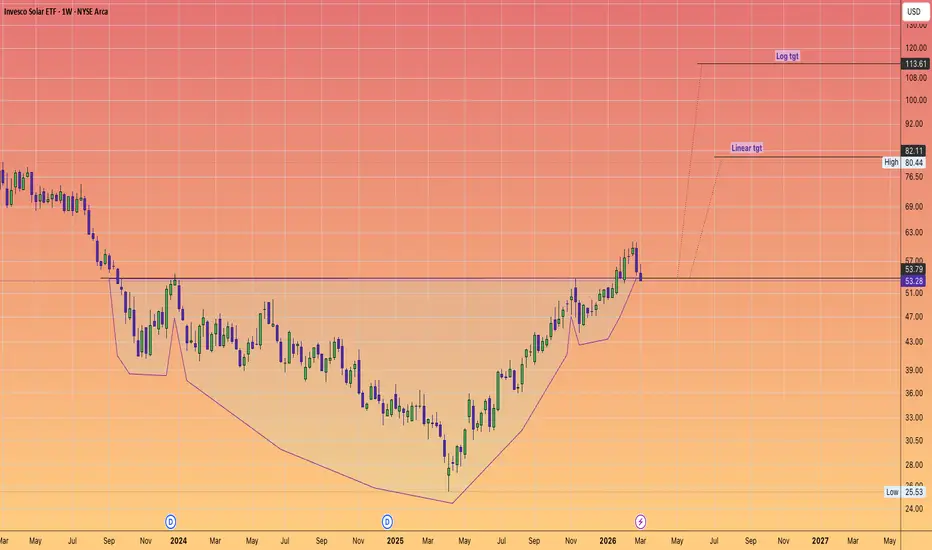Click the 33.00 price axis label
Viewport: 932px width, 550px height.
click(x=914, y=418)
